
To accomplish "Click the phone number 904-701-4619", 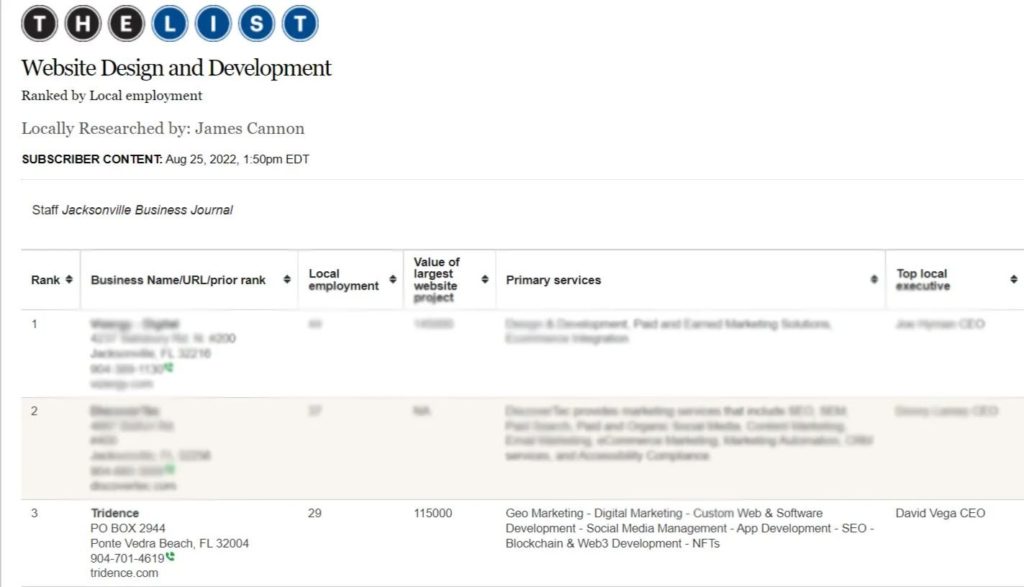I will click(x=127, y=559).
